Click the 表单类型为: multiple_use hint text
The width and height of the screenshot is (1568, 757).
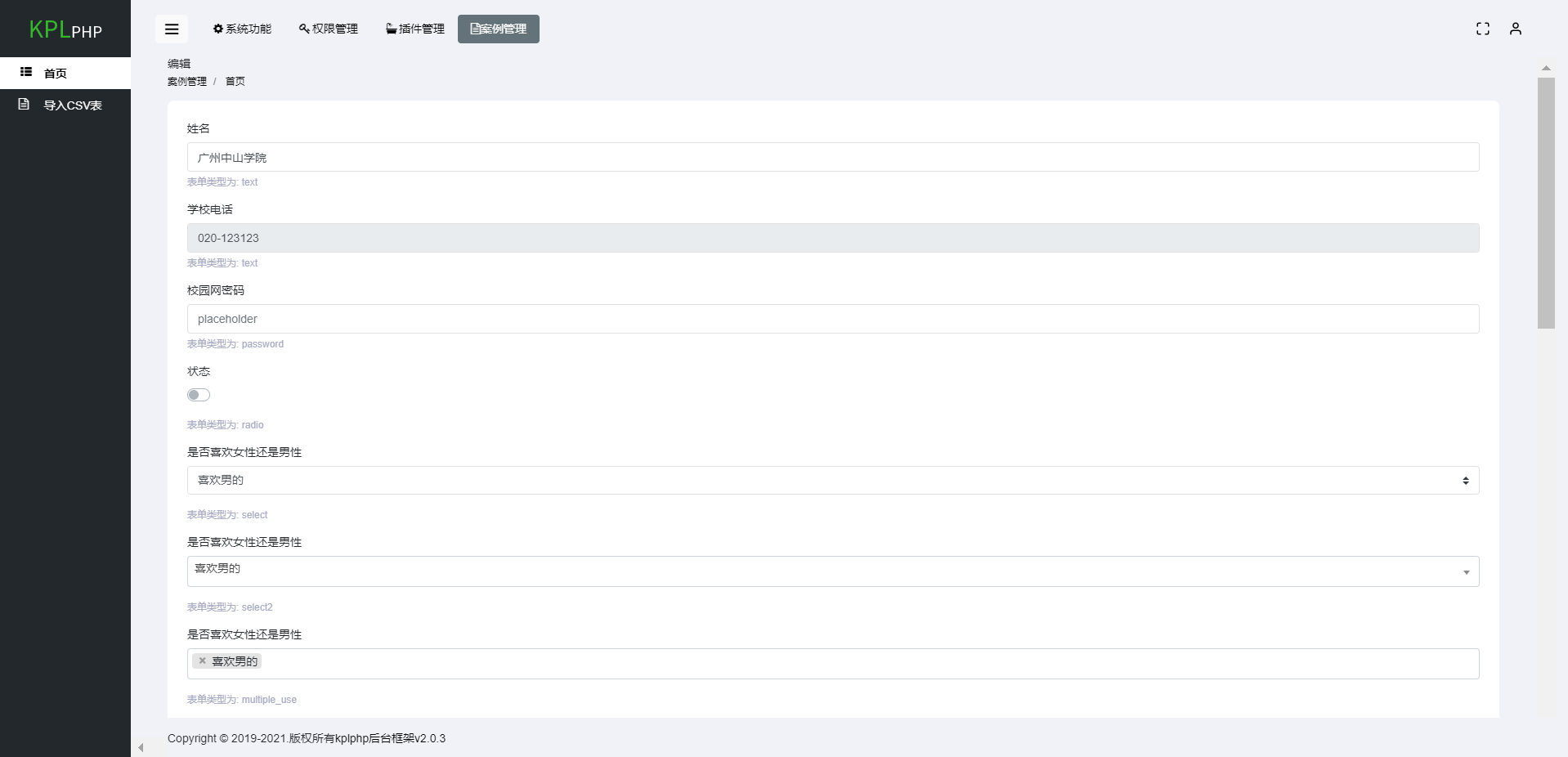(x=242, y=700)
